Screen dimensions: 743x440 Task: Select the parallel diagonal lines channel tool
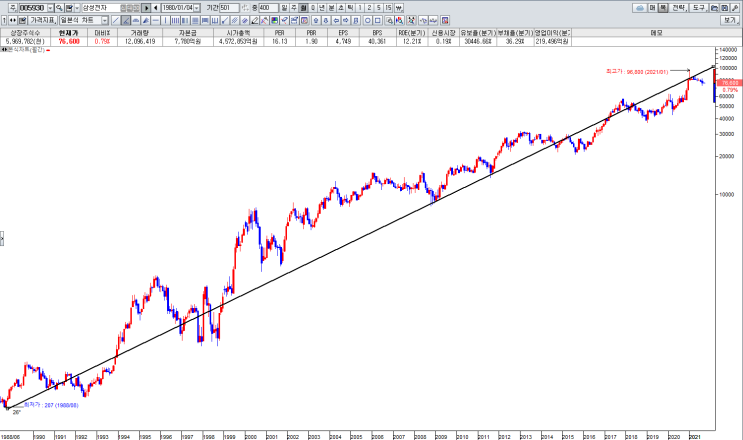[x=235, y=20]
